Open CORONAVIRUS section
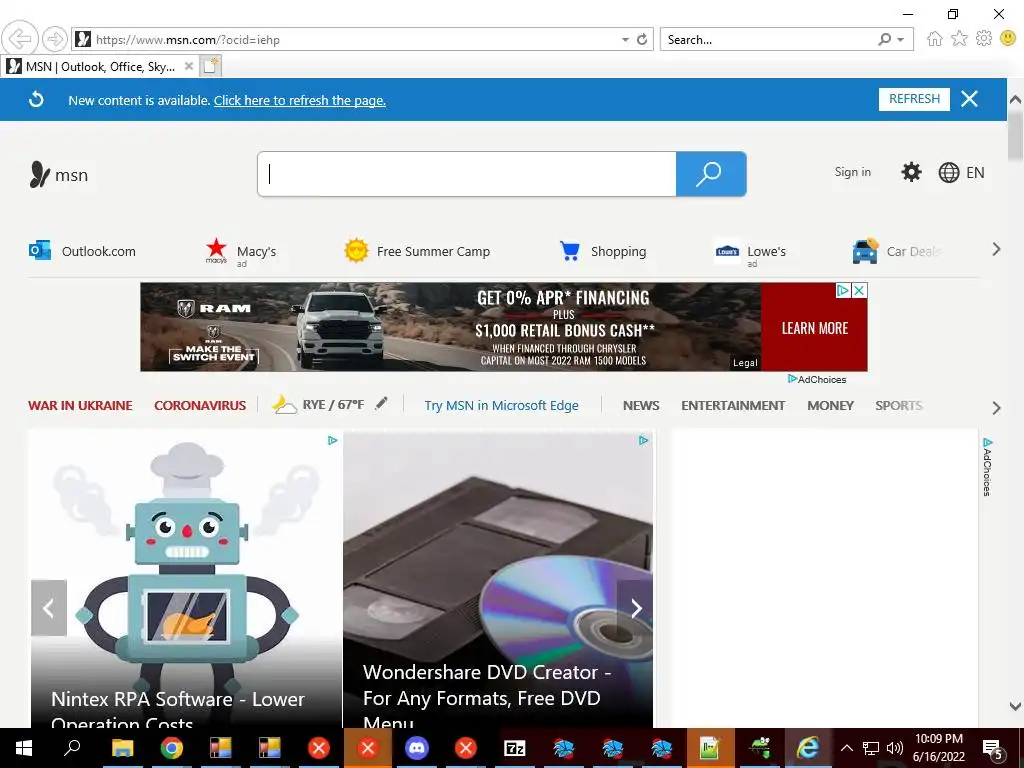This screenshot has width=1024, height=768. [x=200, y=406]
